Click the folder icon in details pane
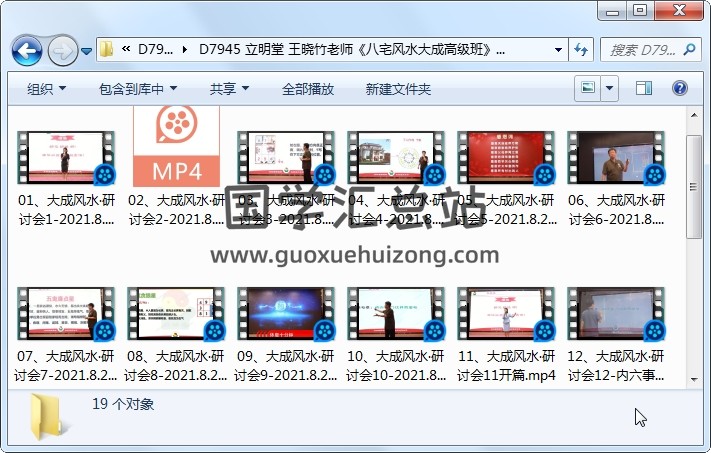The height and width of the screenshot is (453, 711). pos(47,417)
